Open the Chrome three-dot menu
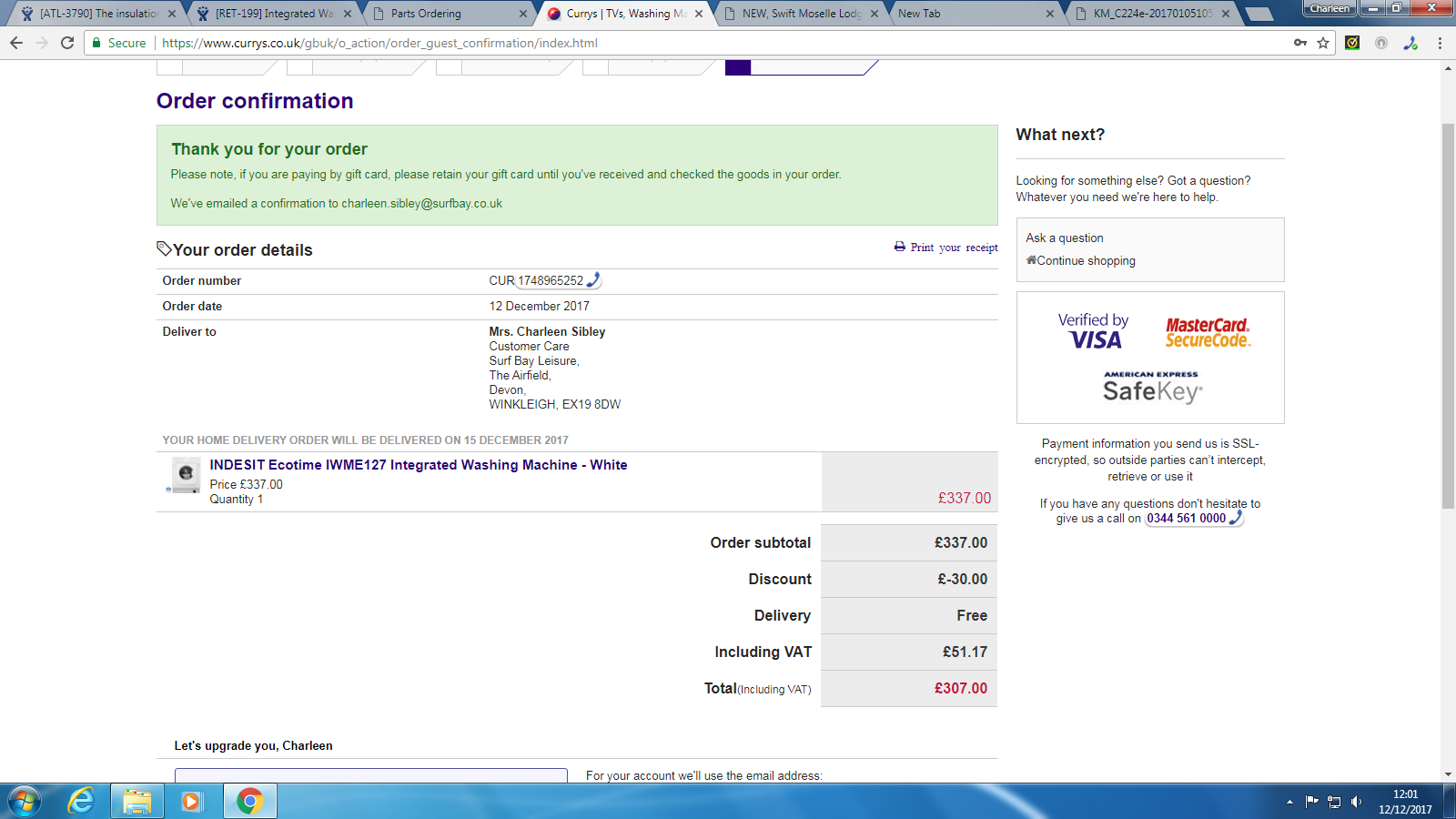Viewport: 1456px width, 819px height. tap(1440, 43)
